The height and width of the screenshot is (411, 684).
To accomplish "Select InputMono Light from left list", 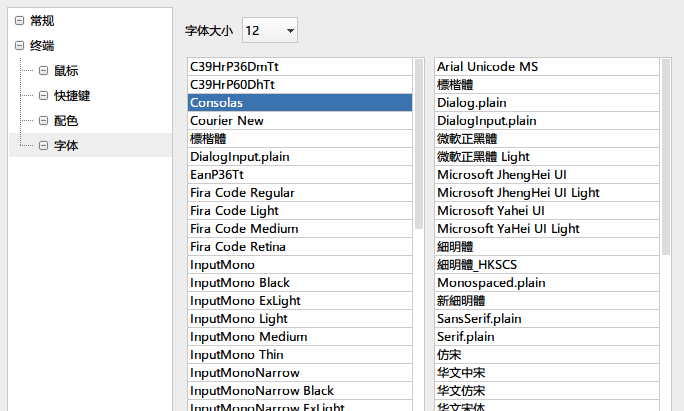I will pos(239,319).
